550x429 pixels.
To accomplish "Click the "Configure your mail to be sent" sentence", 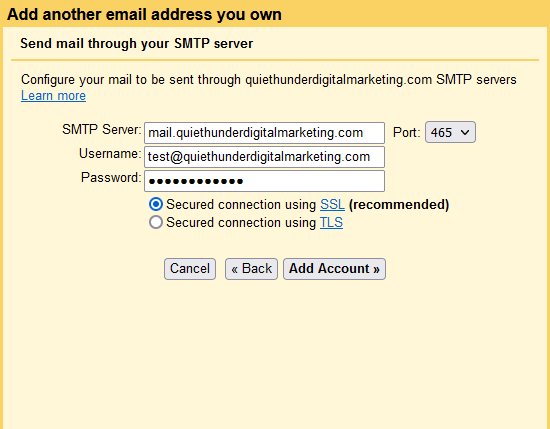I will [269, 80].
